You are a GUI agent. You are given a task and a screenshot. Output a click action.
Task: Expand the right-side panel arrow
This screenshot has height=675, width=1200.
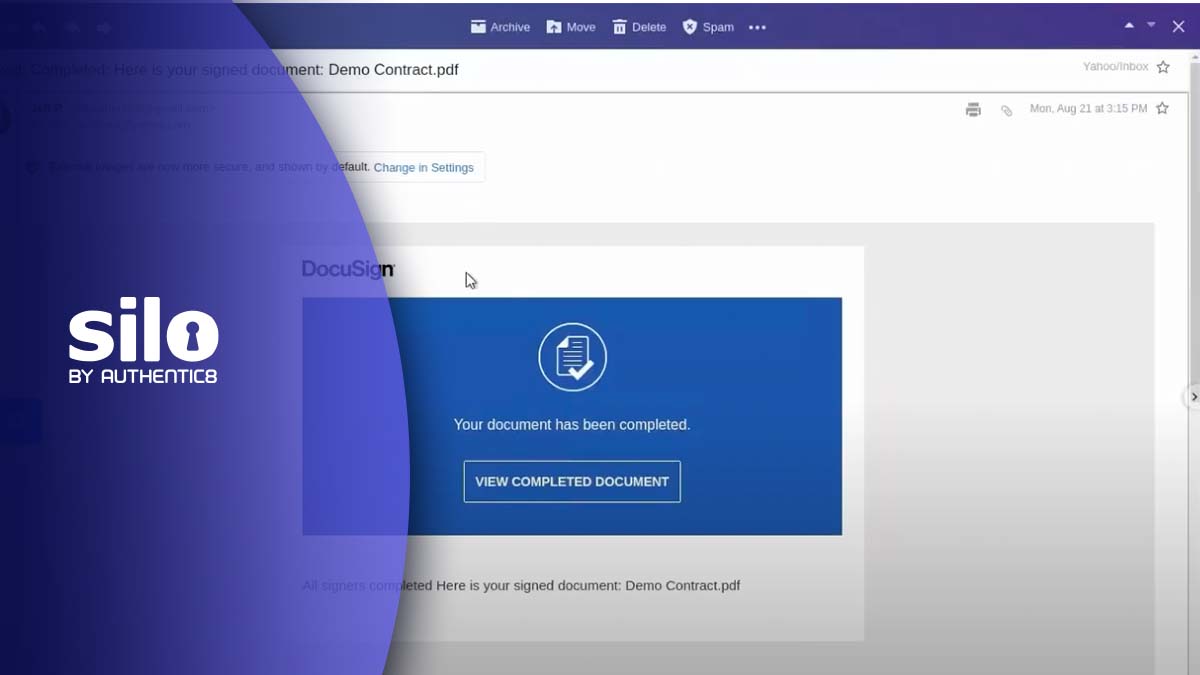pyautogui.click(x=1193, y=397)
